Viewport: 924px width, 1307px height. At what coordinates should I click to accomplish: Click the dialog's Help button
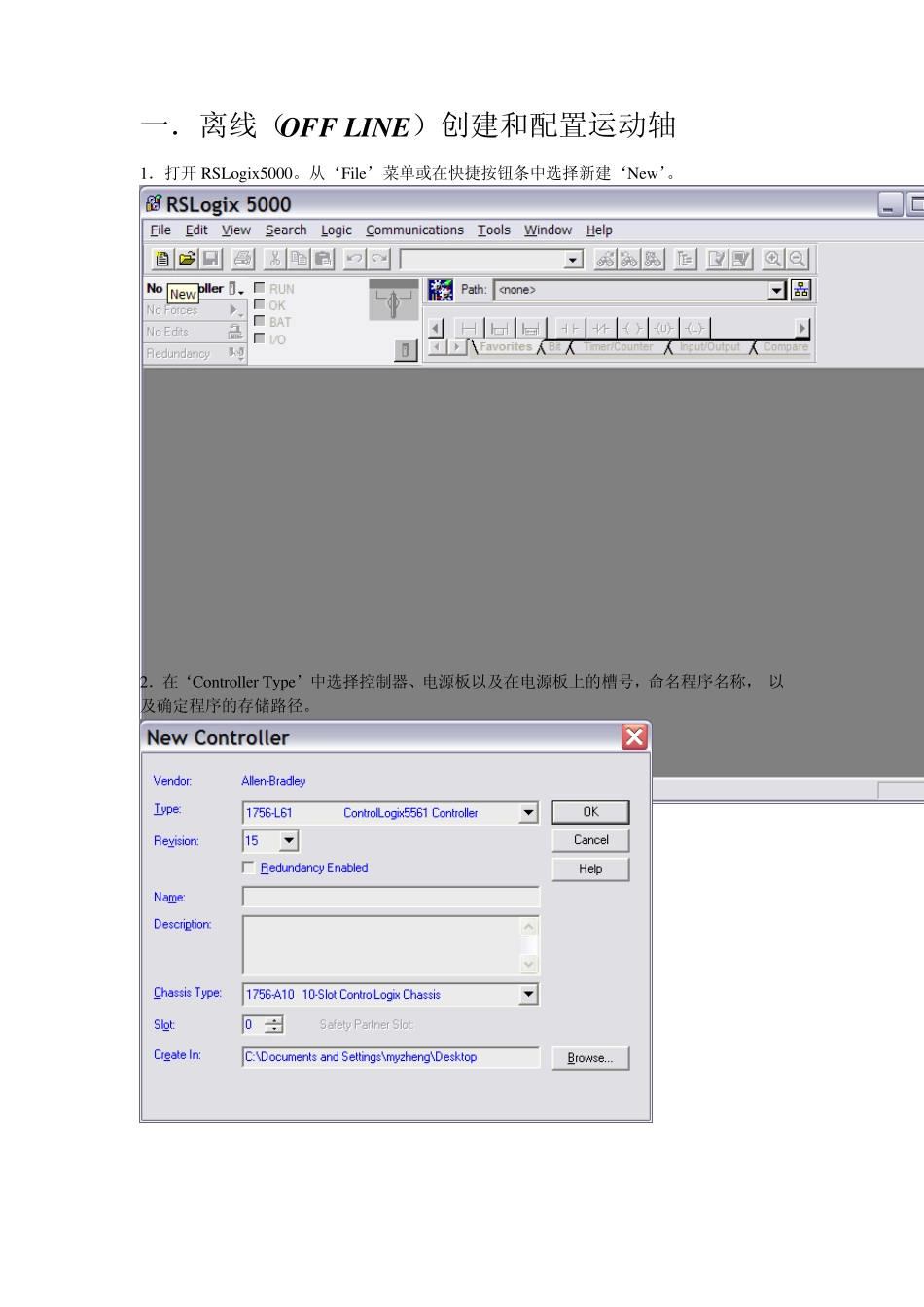(590, 869)
